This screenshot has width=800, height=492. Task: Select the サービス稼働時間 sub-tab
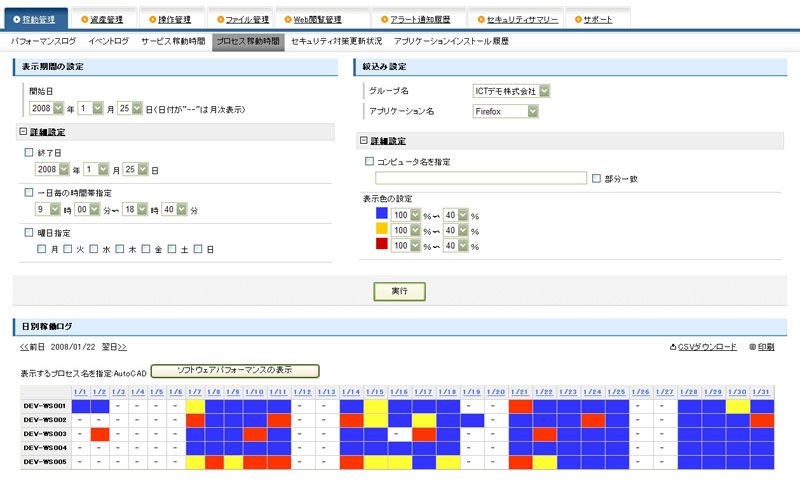tap(173, 41)
